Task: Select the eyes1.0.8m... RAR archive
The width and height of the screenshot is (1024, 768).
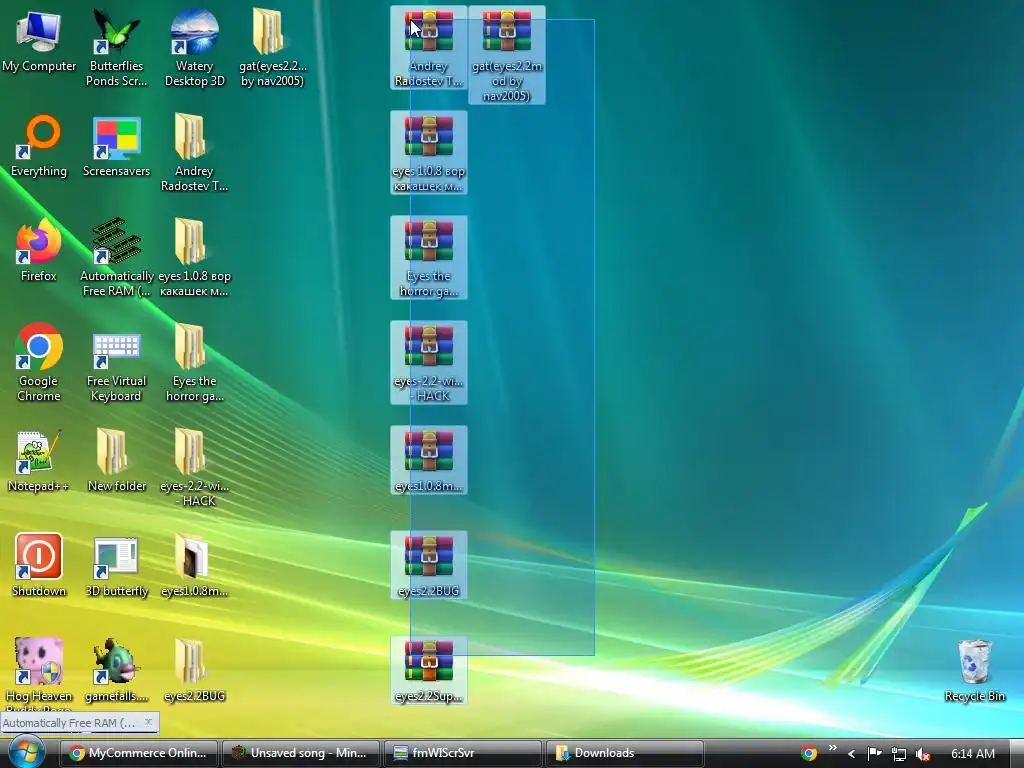Action: tap(428, 460)
